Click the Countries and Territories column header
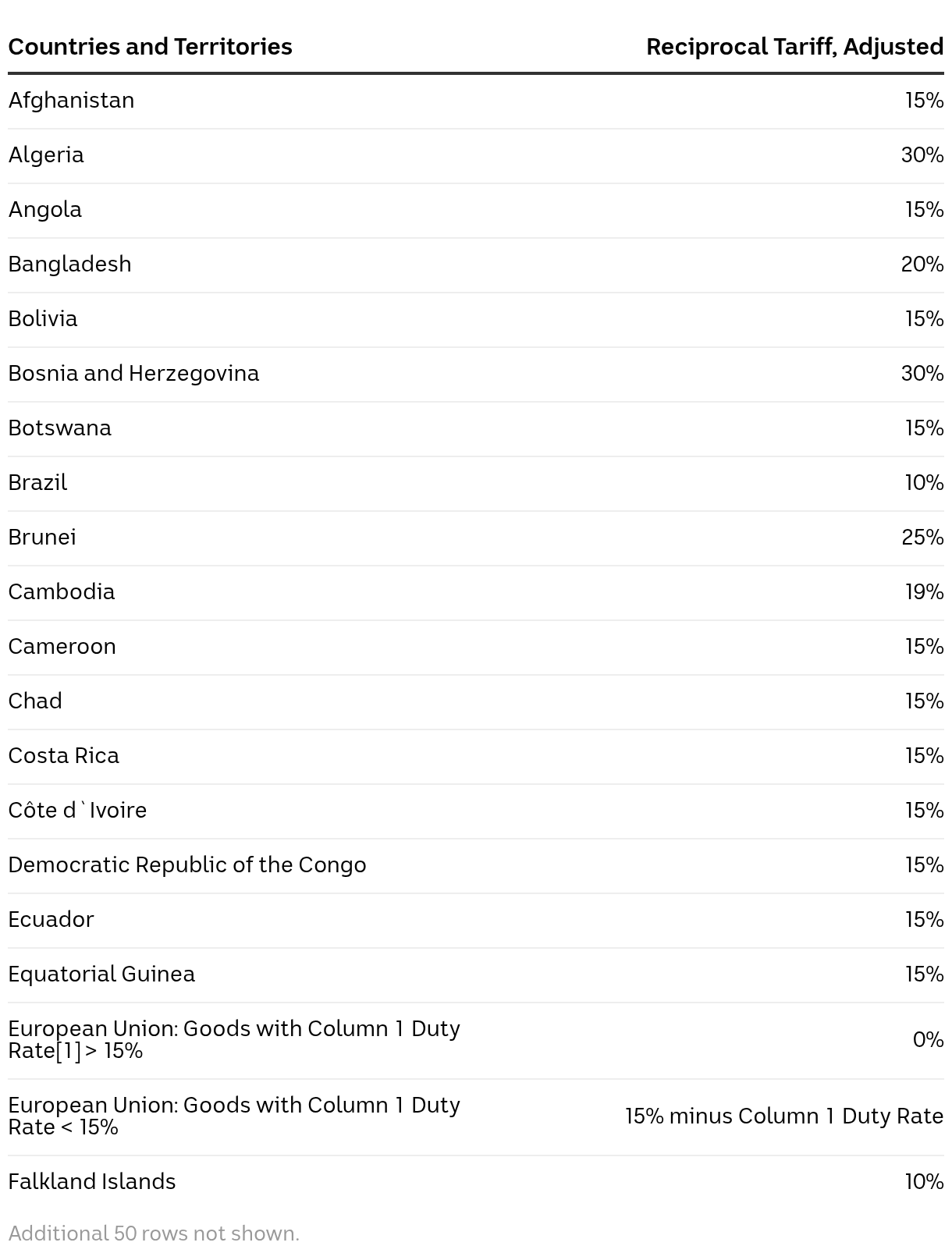The image size is (952, 1253). (150, 47)
